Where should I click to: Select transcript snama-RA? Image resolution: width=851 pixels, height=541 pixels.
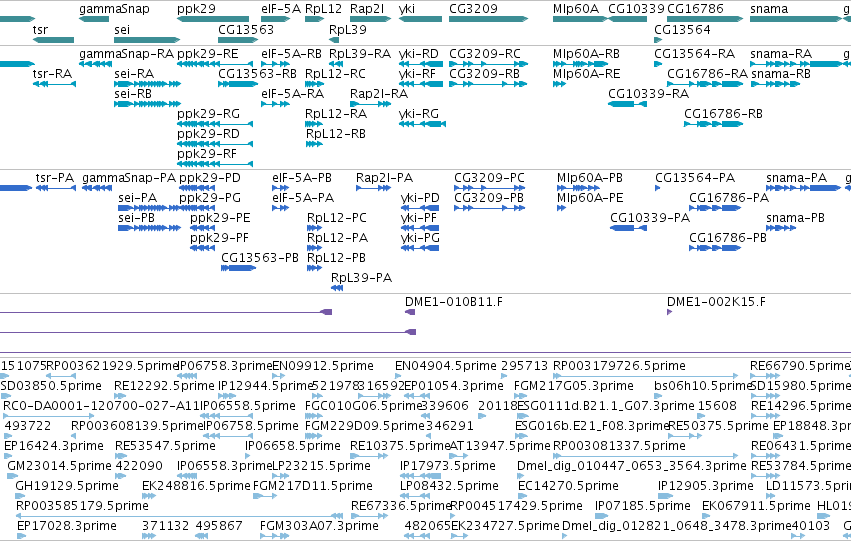coord(781,54)
